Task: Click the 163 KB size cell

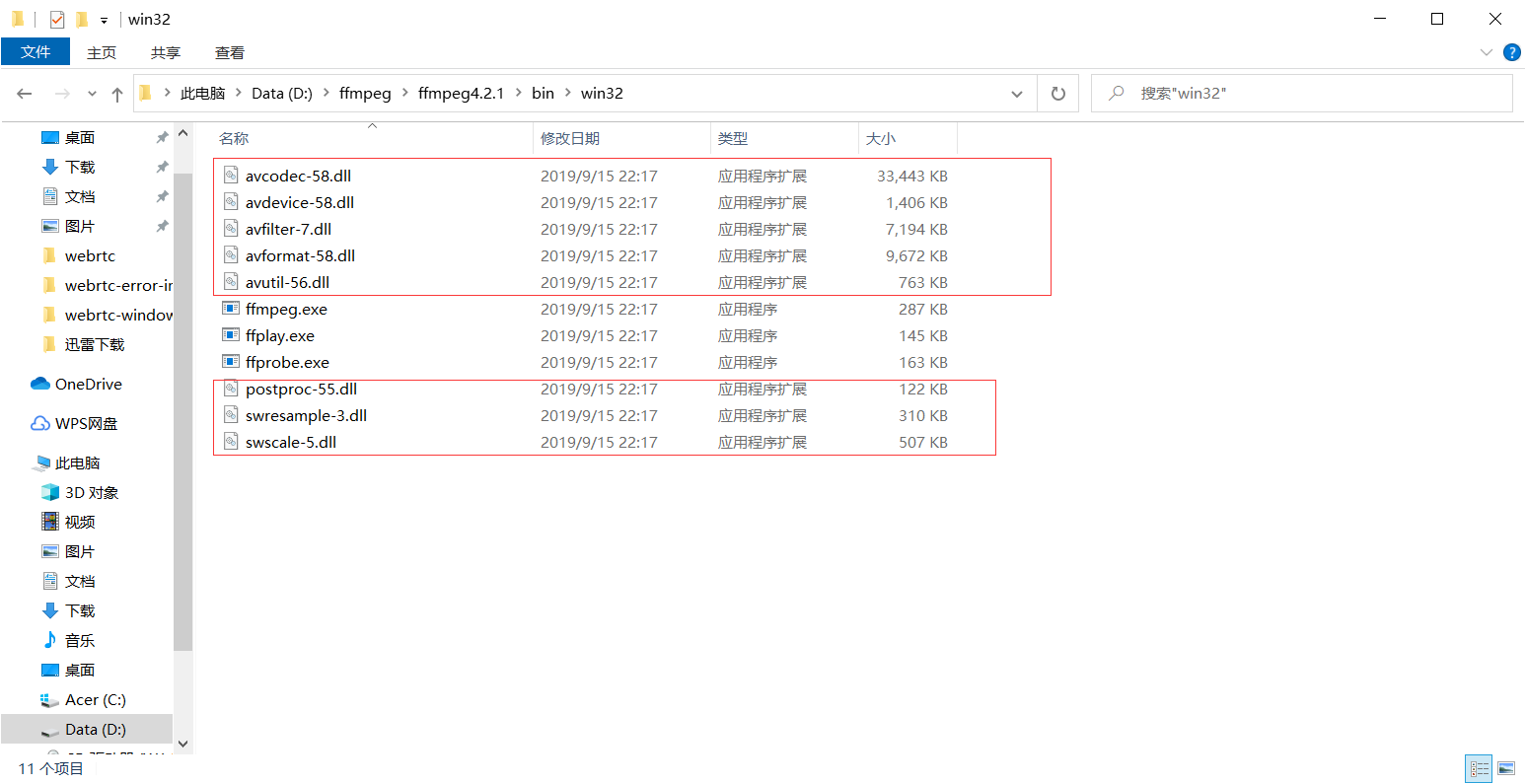Action: (x=923, y=362)
